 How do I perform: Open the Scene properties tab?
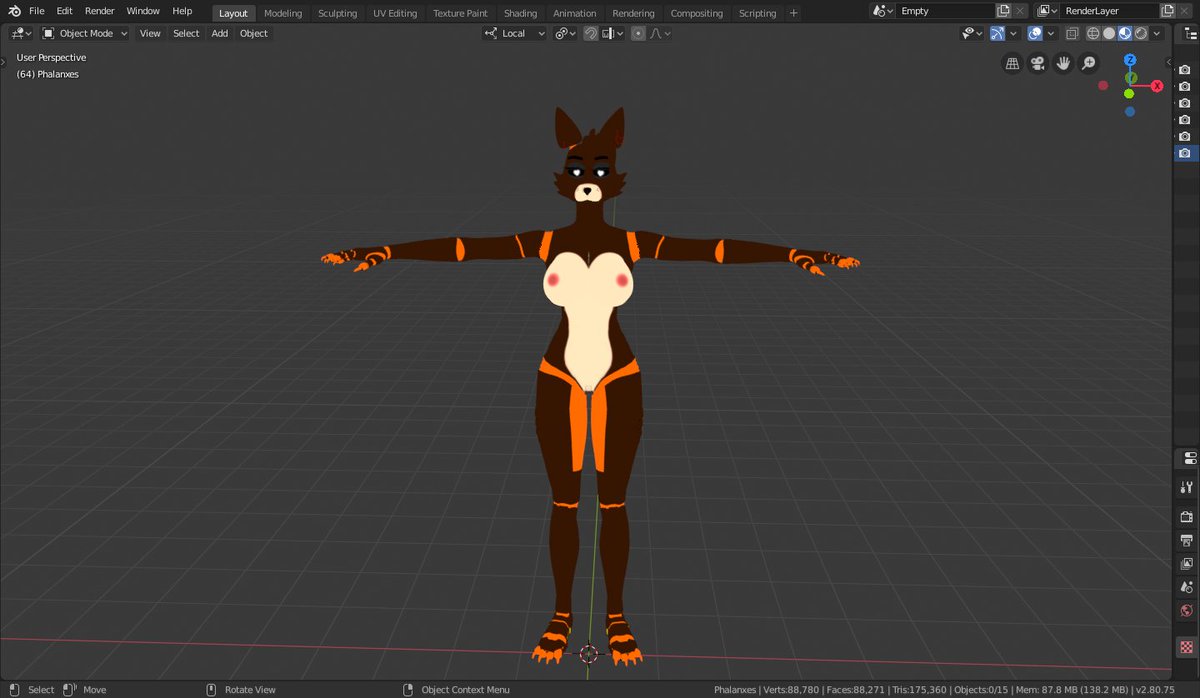coord(1186,587)
